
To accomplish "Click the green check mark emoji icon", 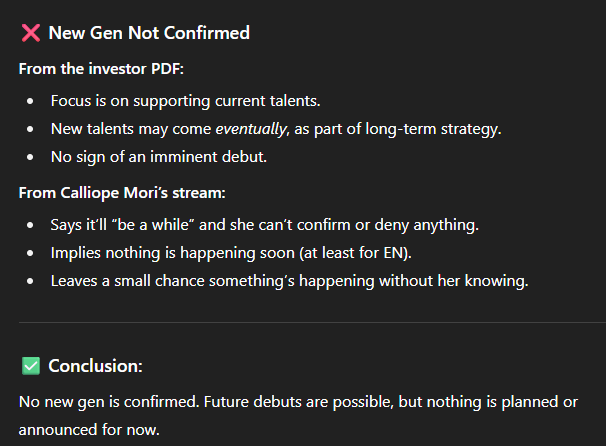I will coord(31,366).
